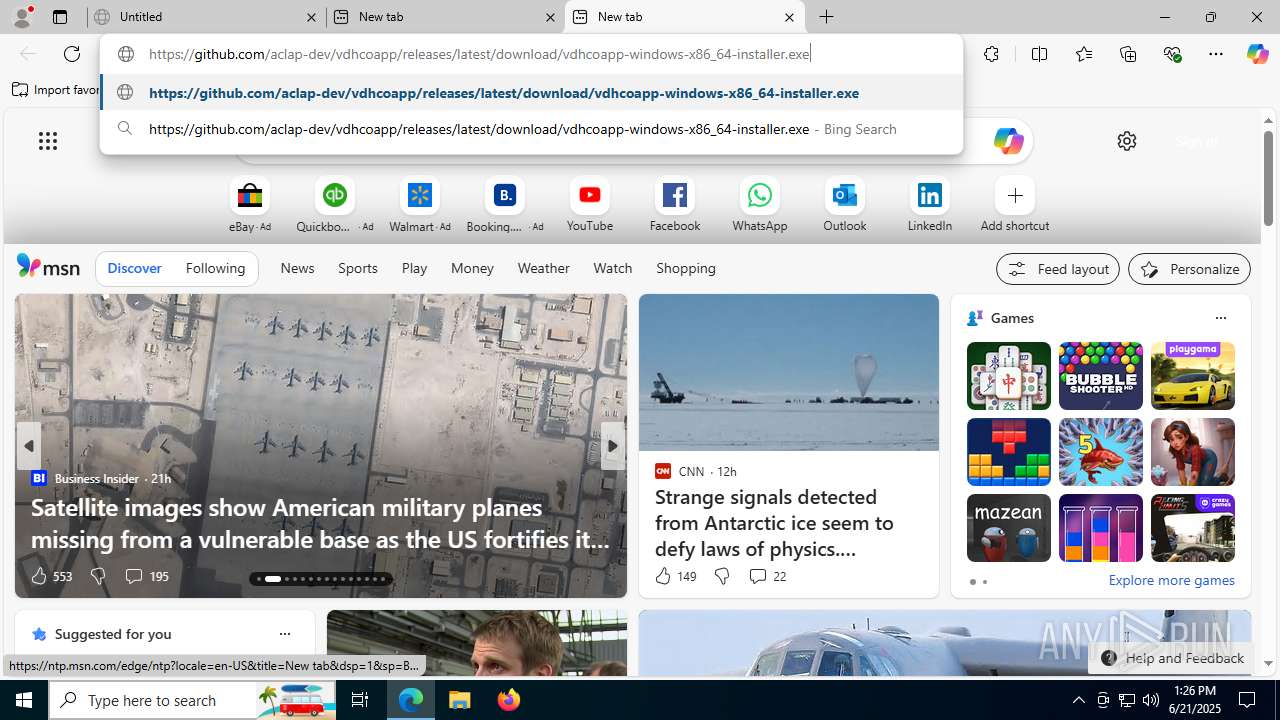Screen dimensions: 1280x720
Task: Show the previous carousel story
Action: (x=28, y=446)
